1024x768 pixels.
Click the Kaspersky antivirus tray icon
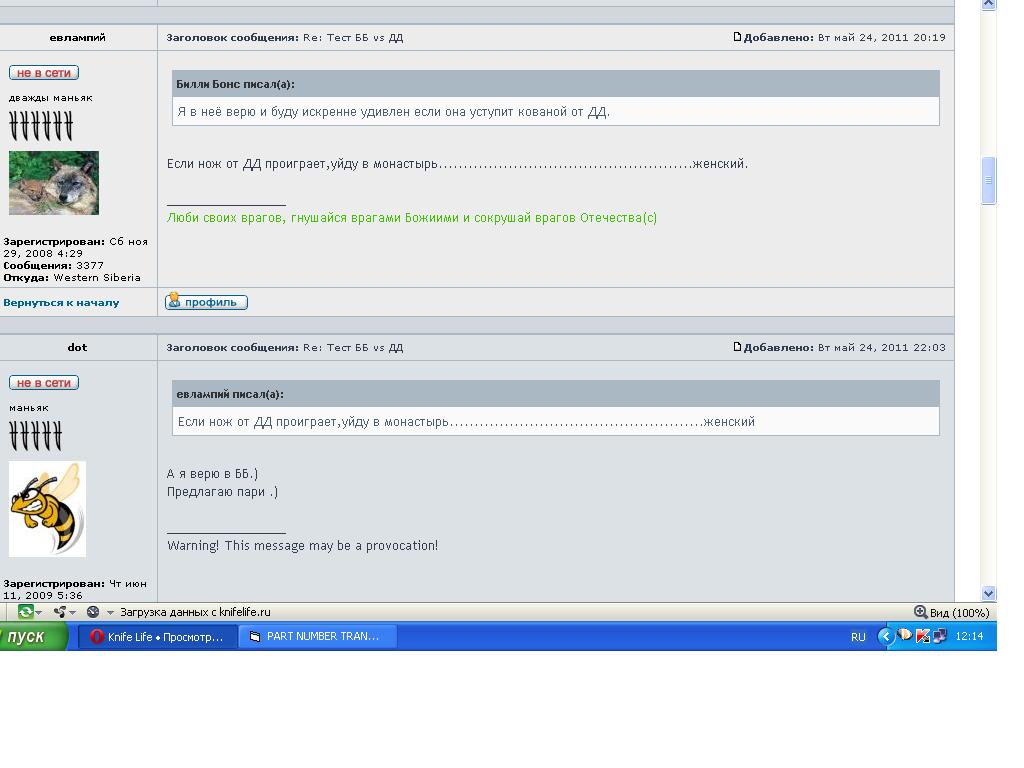point(923,636)
